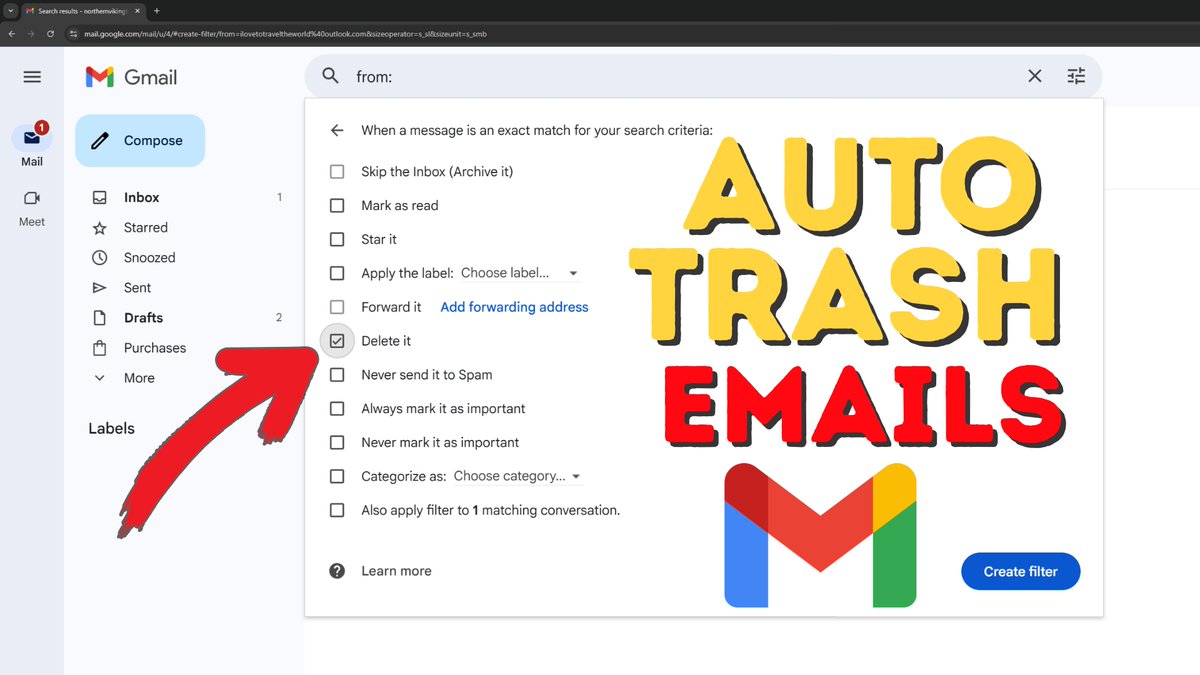Viewport: 1200px width, 675px height.
Task: Check the Forward it box
Action: [337, 307]
